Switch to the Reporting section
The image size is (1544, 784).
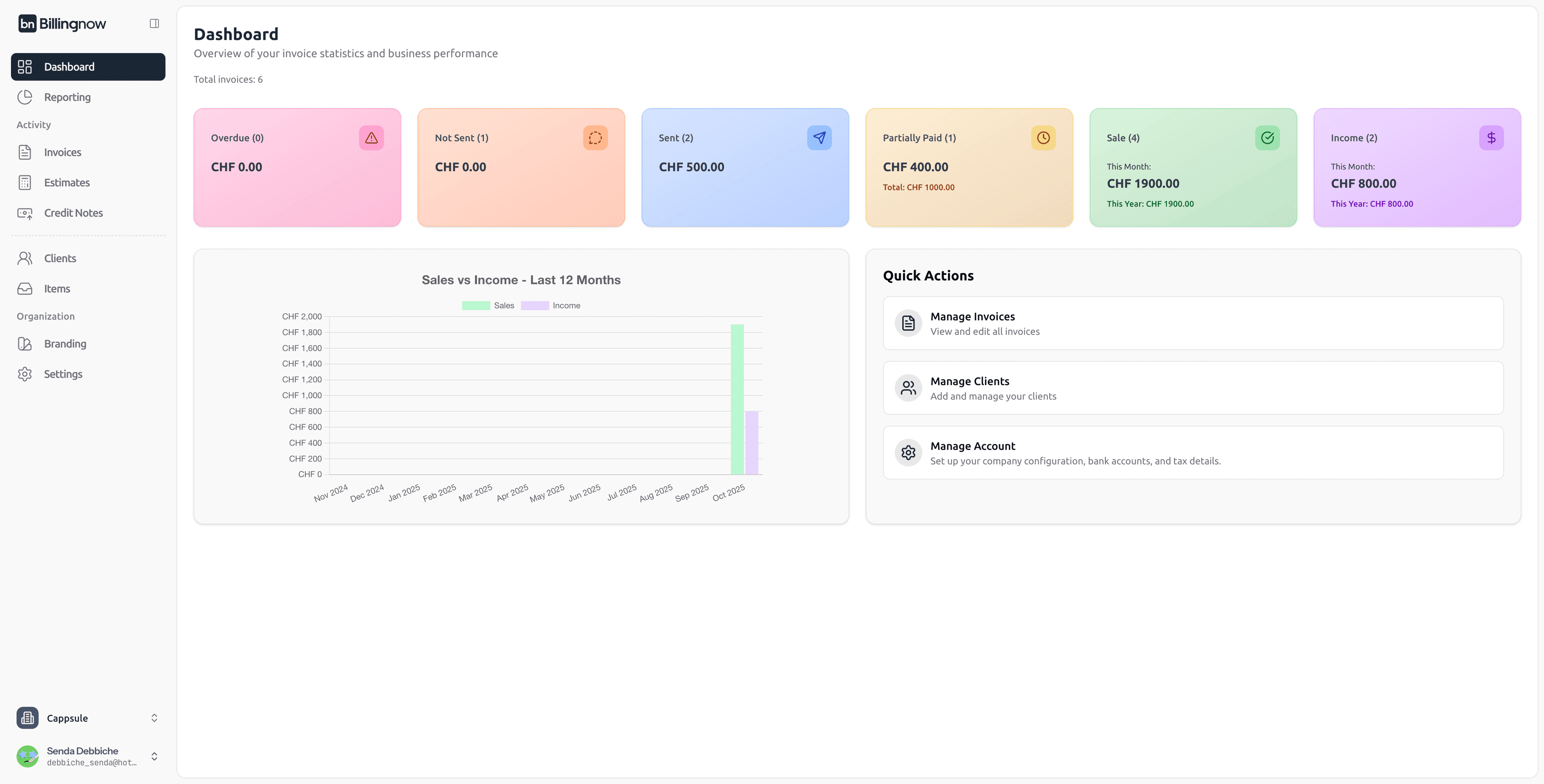pyautogui.click(x=67, y=97)
